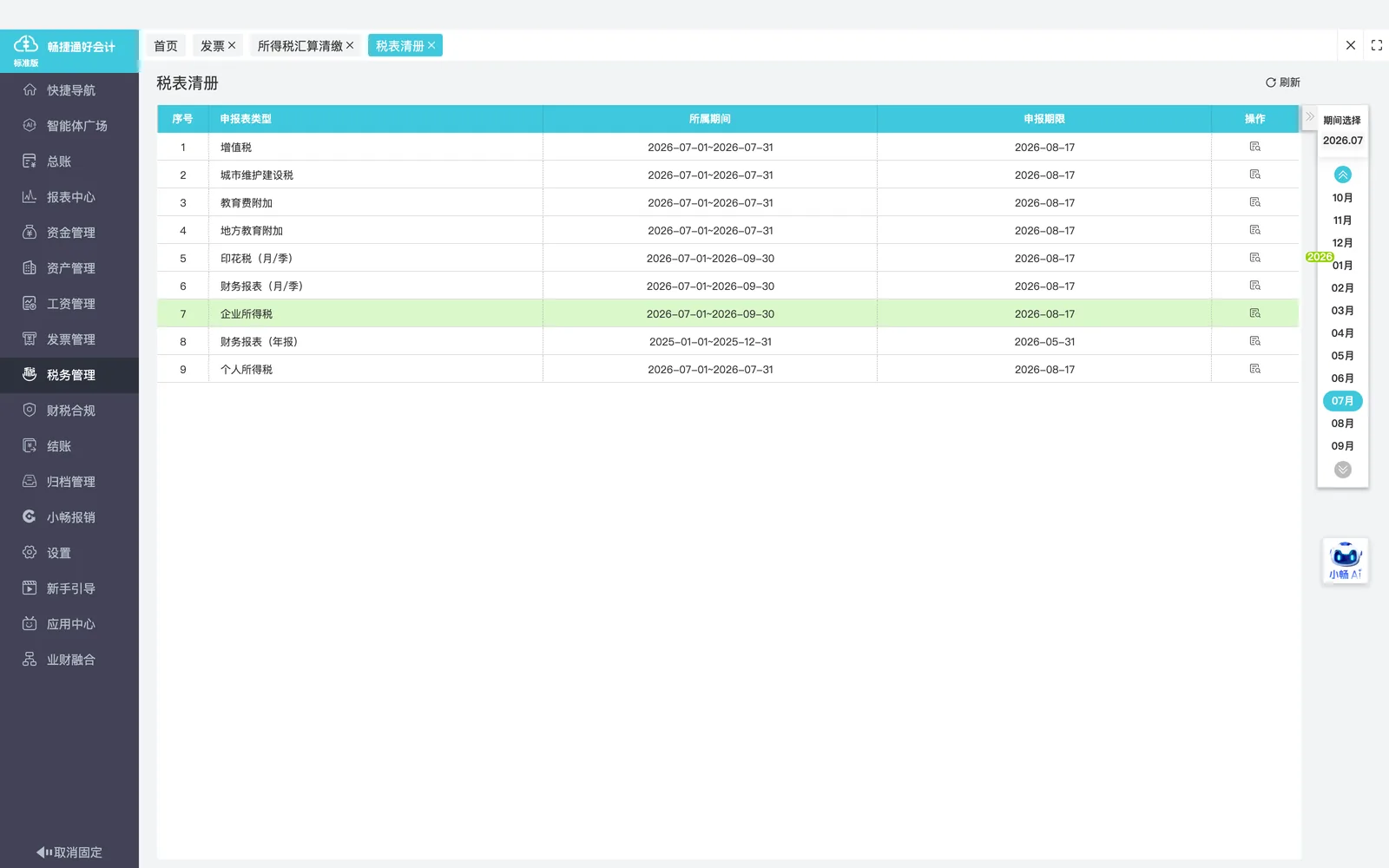Screen dimensions: 1389x868
Task: Close the 发票 tab
Action: (x=232, y=45)
